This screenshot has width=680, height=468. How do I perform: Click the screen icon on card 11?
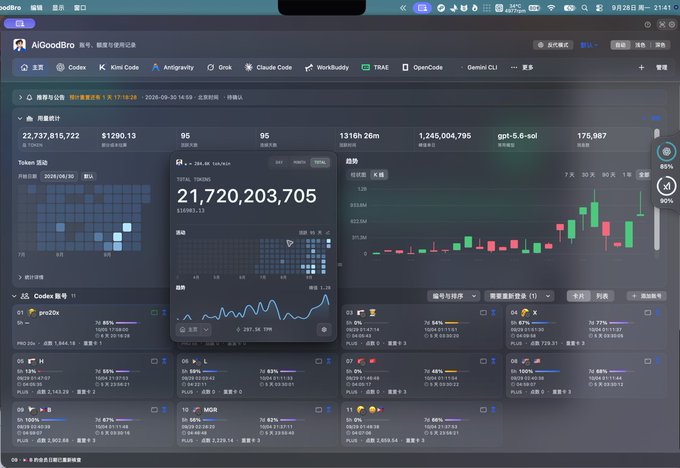483,409
